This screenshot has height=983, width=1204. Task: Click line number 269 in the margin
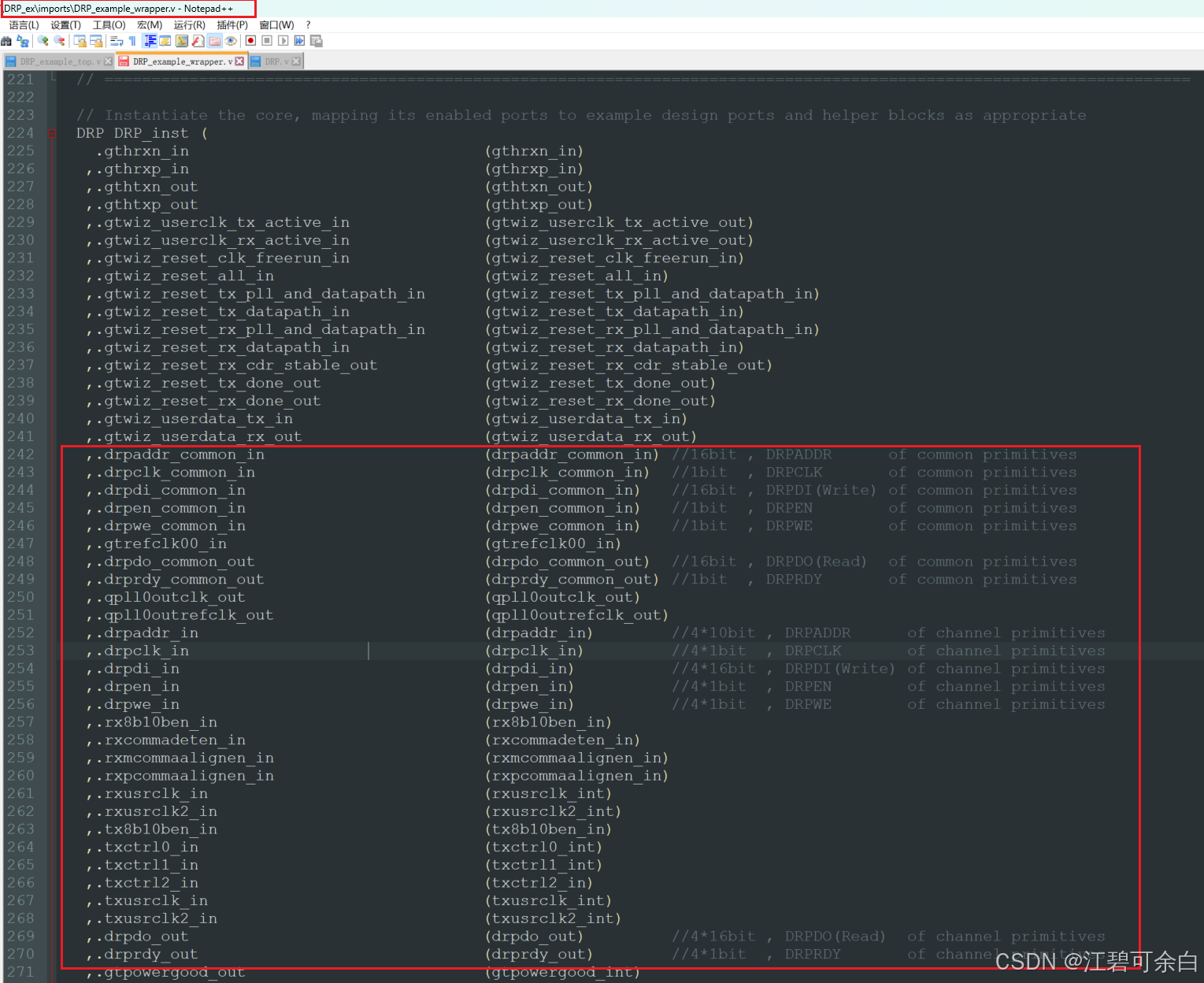(x=20, y=937)
